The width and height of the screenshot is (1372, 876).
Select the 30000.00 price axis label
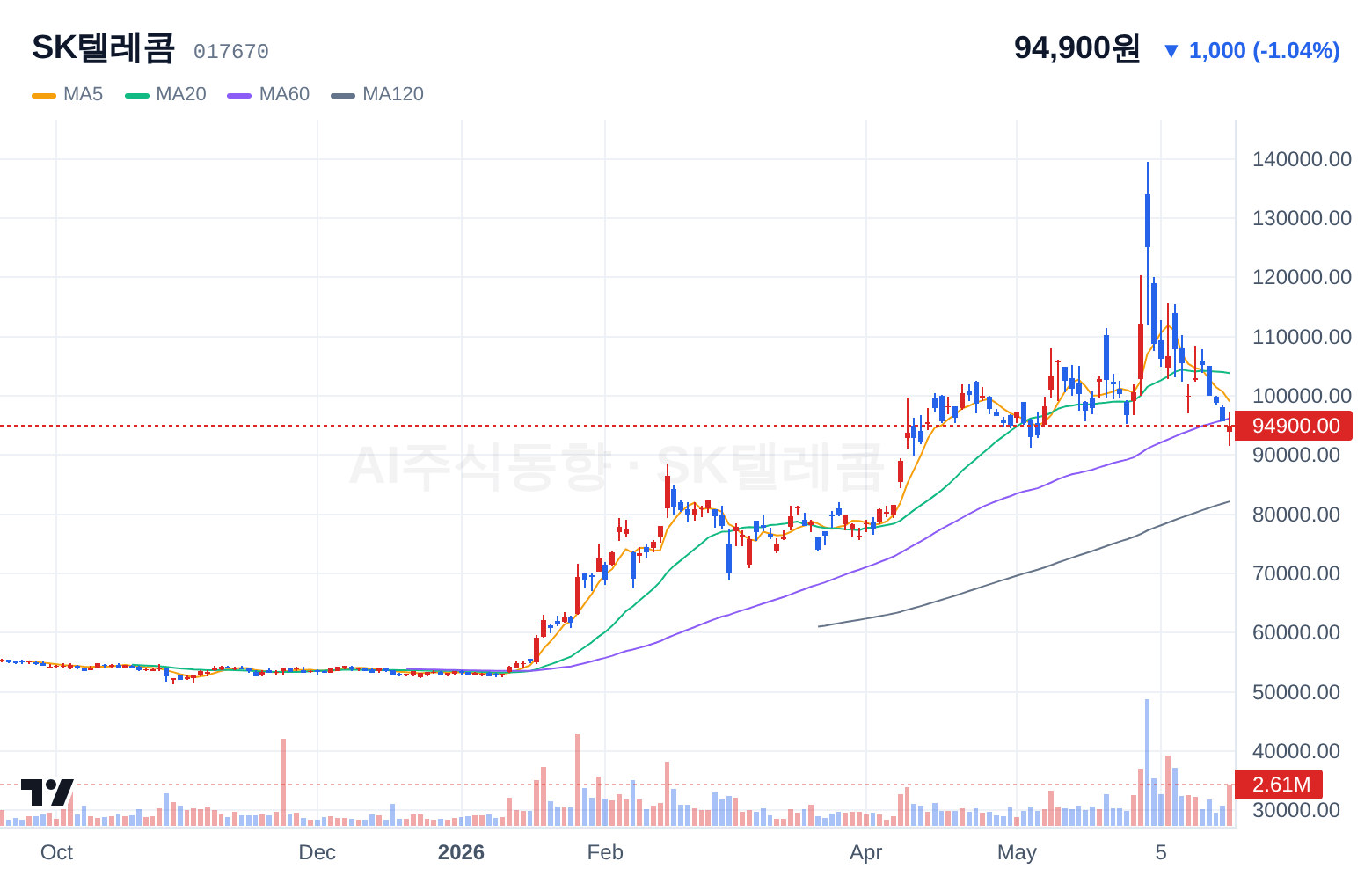[x=1296, y=810]
